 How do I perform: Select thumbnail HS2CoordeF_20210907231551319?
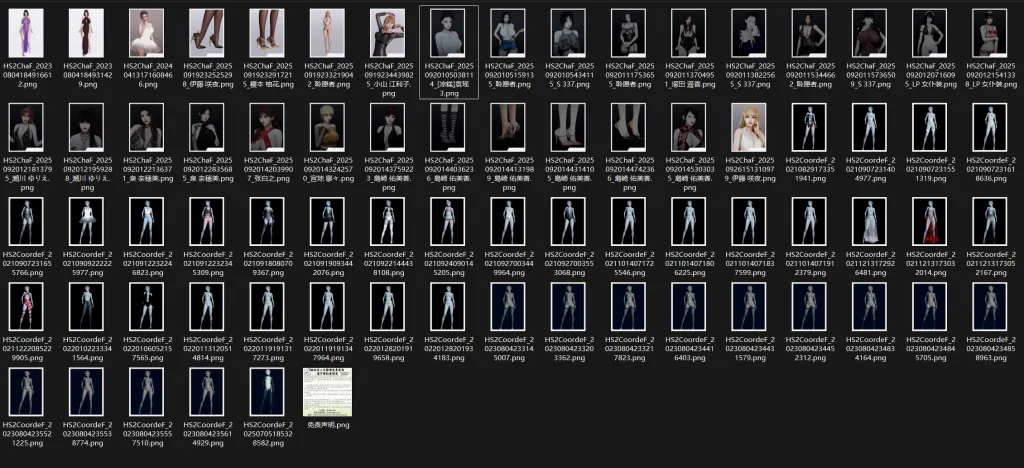pyautogui.click(x=929, y=127)
